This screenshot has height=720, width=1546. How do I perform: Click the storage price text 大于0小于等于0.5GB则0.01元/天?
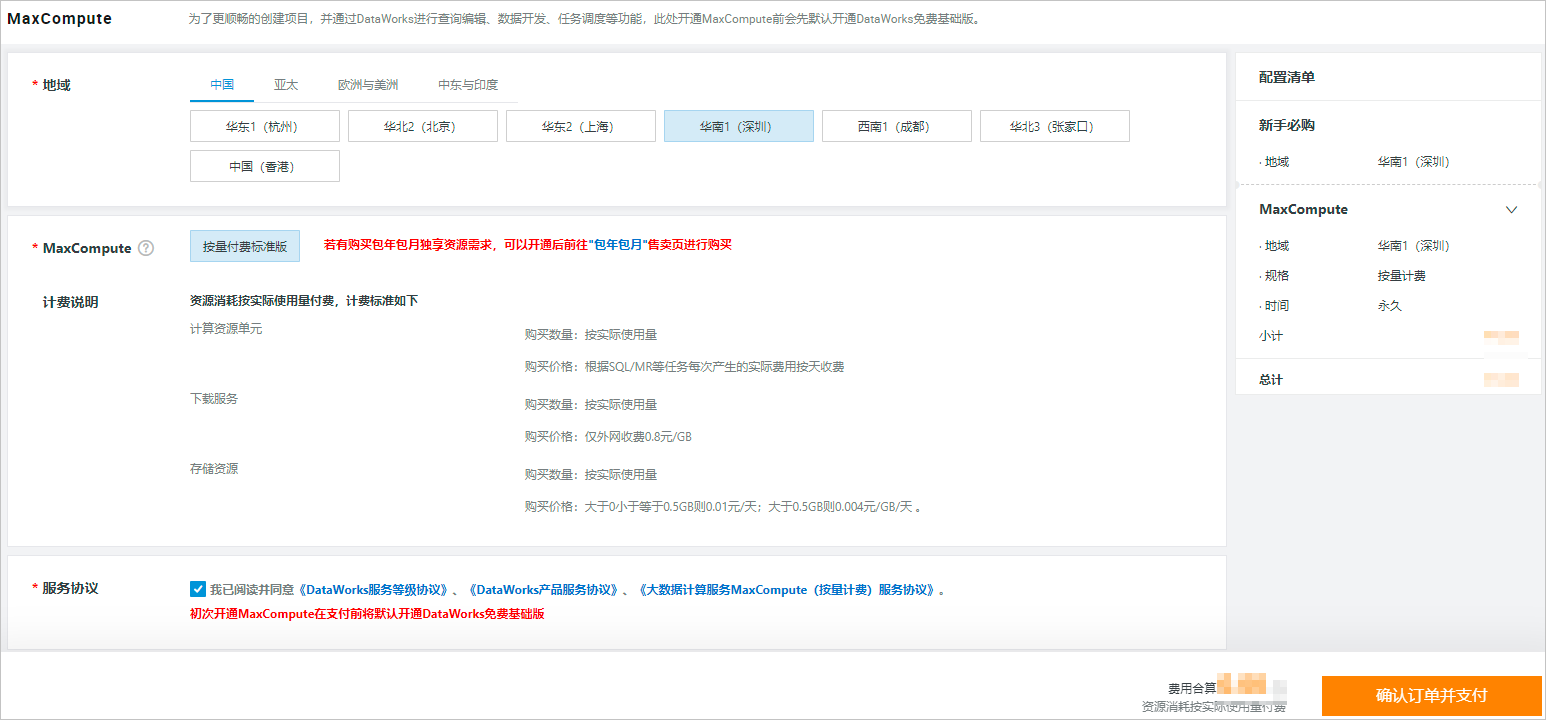pos(673,507)
